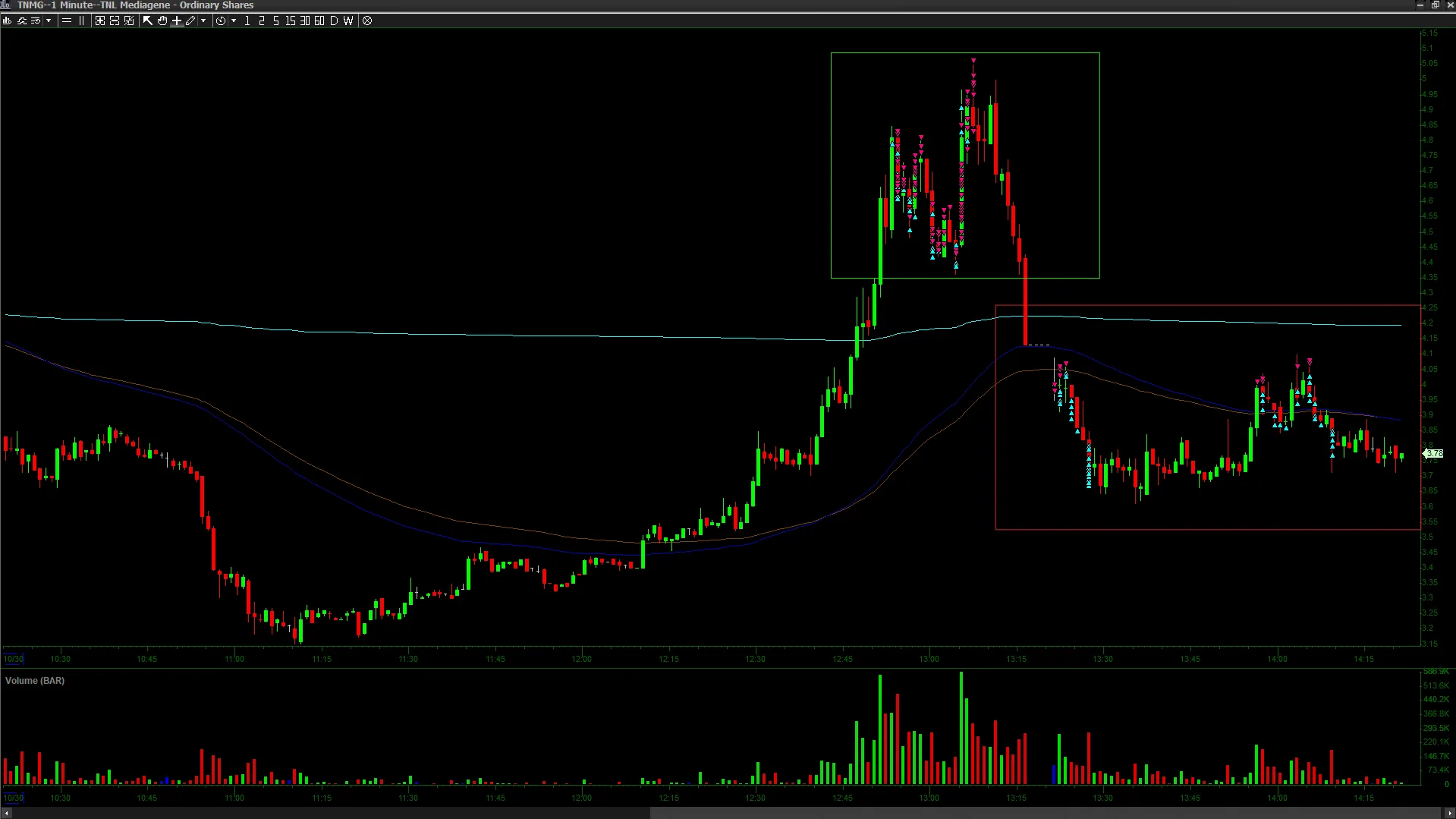Expand the chart tools dropdown arrow

49,20
